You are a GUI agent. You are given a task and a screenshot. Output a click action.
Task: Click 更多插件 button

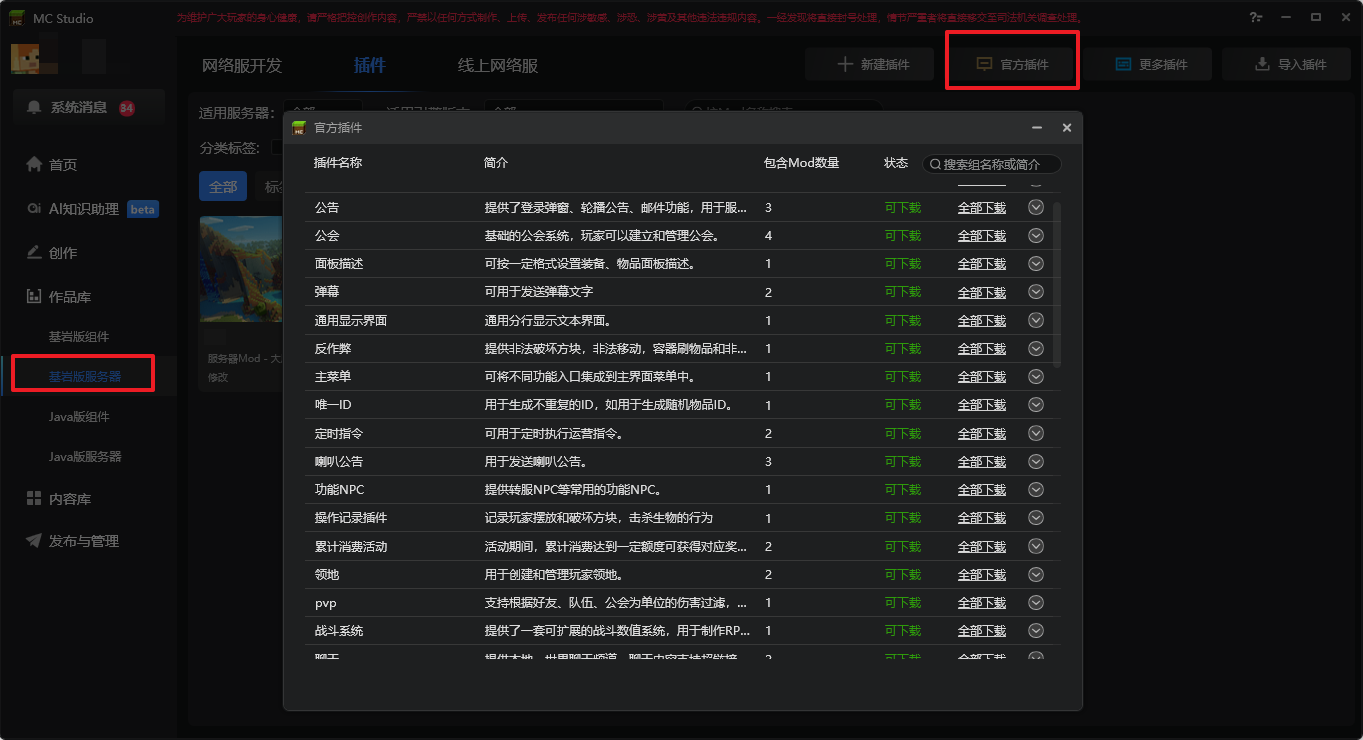[x=1150, y=64]
